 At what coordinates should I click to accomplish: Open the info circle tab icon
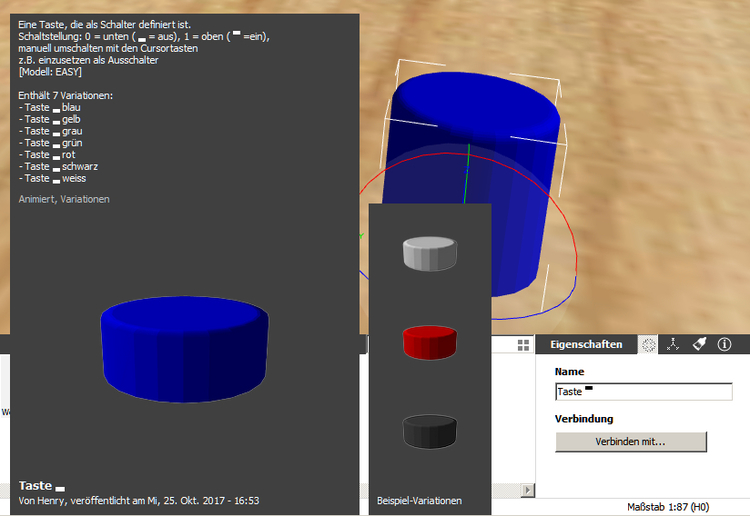(724, 344)
